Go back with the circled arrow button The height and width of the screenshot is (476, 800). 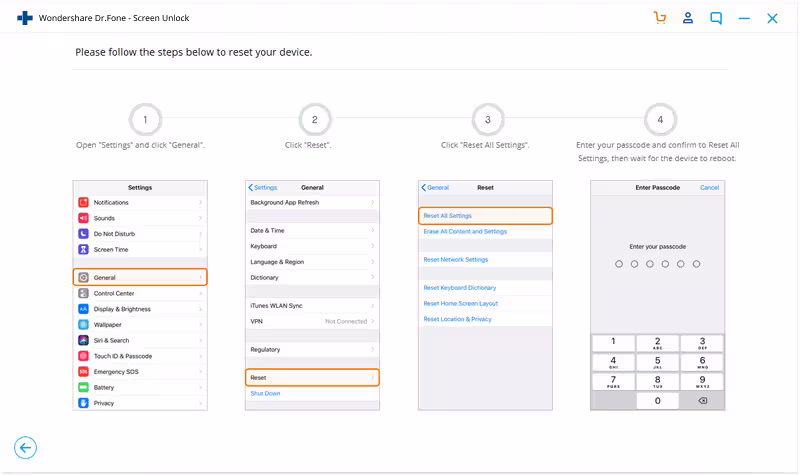[25, 448]
